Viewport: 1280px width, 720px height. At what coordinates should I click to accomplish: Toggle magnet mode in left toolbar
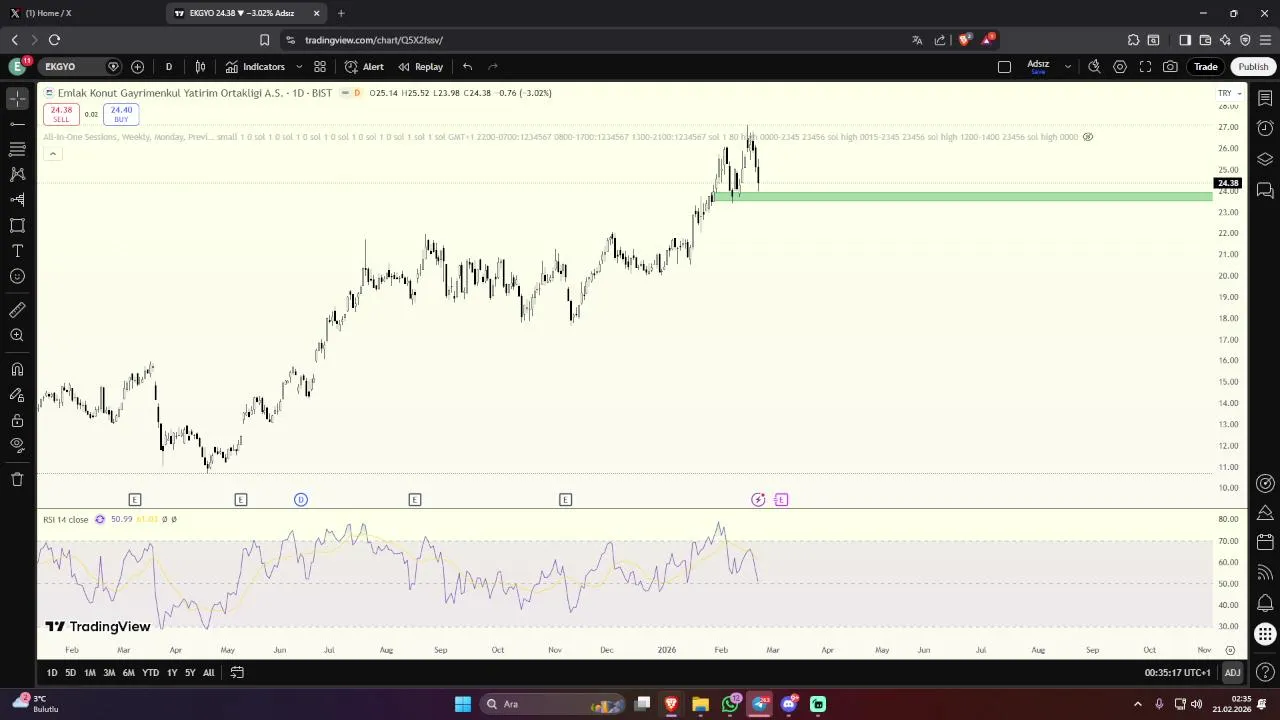tap(17, 369)
